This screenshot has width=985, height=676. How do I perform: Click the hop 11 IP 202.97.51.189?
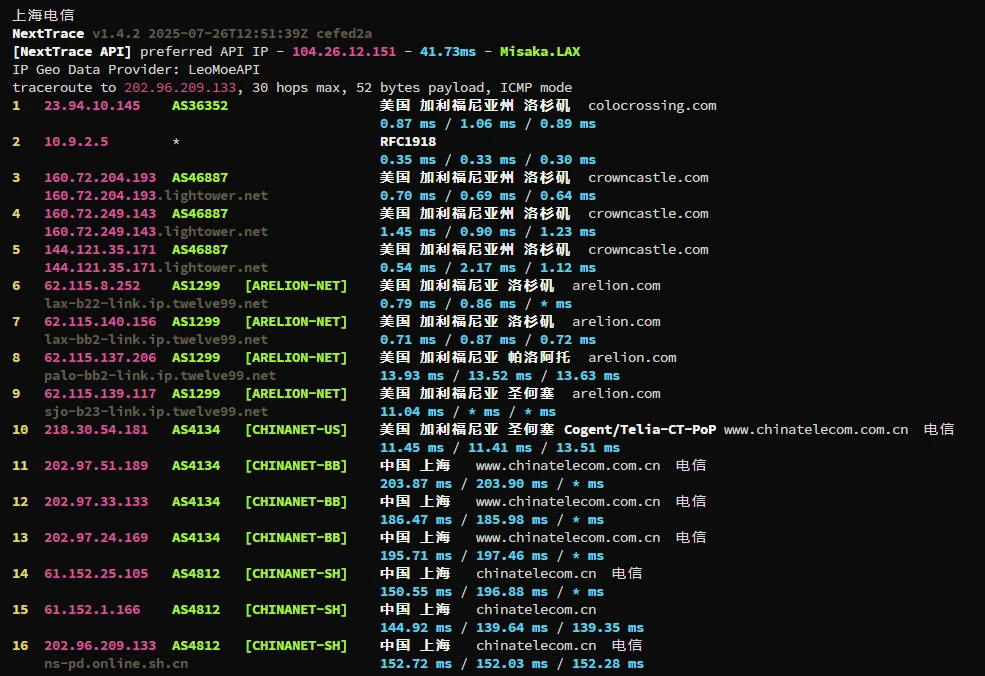coord(96,465)
